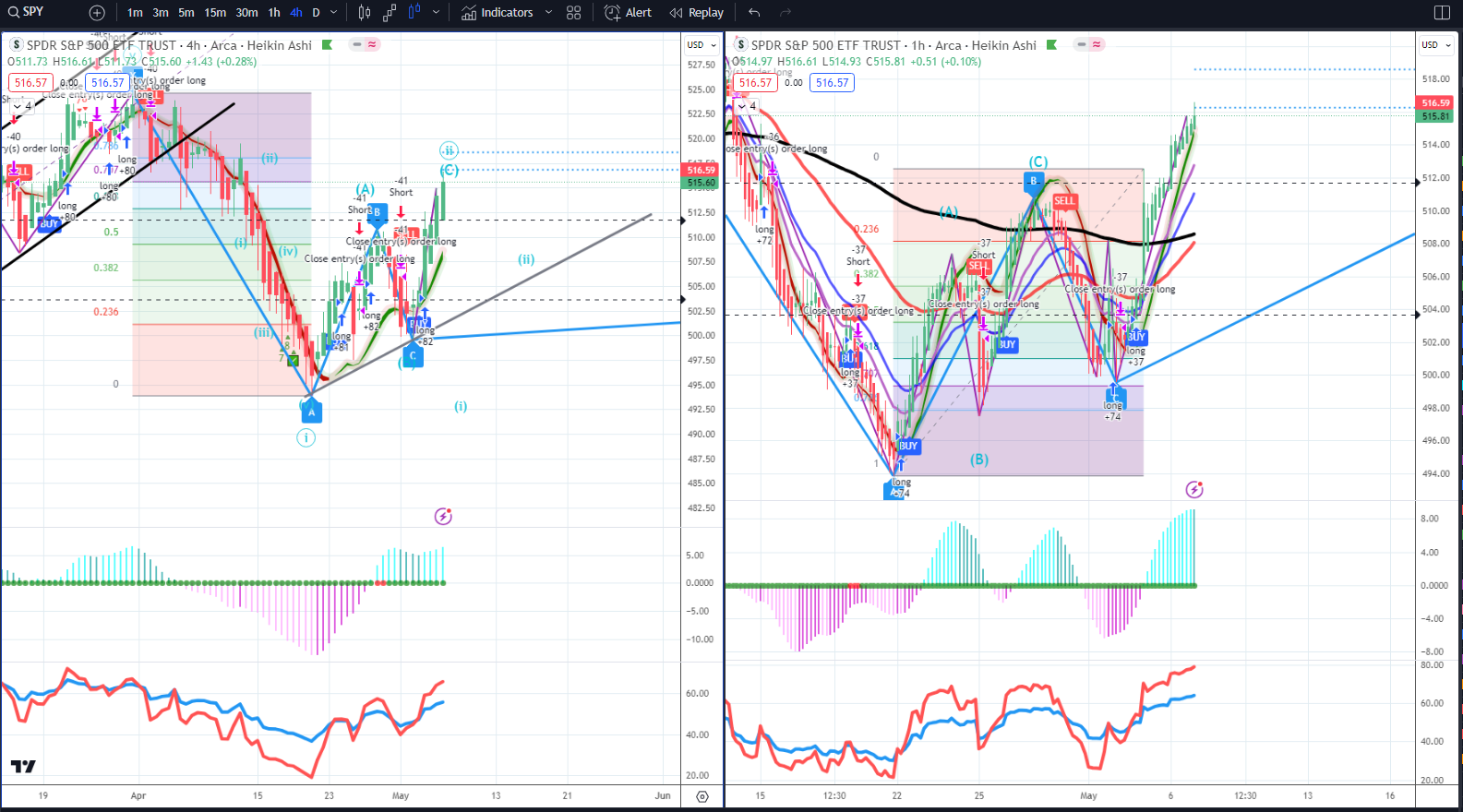
Task: Click the green 515.60 price label on 4h axis
Action: (701, 183)
